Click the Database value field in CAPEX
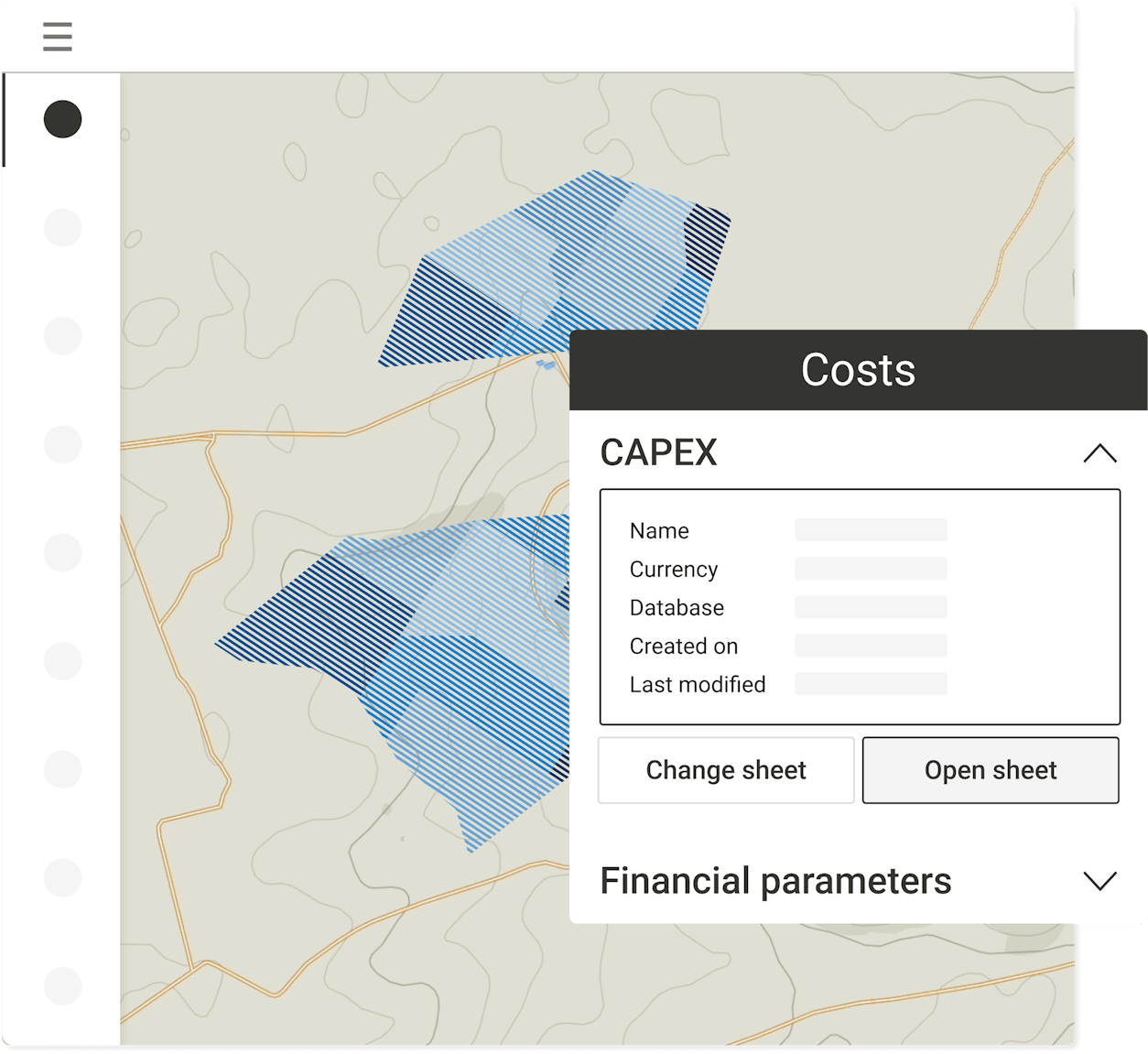1148x1054 pixels. click(870, 607)
